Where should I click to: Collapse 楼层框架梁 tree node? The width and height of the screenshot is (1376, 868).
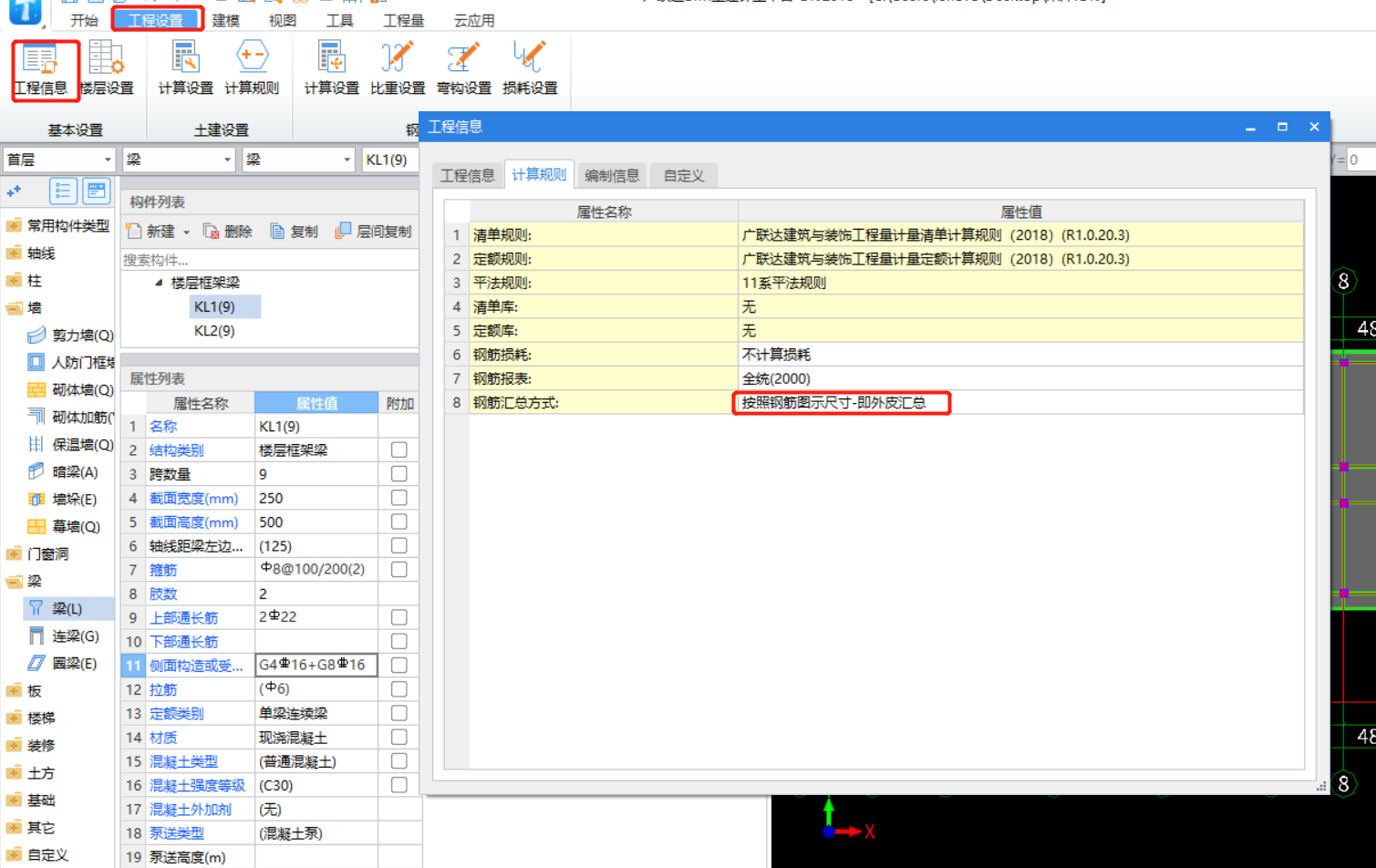[159, 283]
